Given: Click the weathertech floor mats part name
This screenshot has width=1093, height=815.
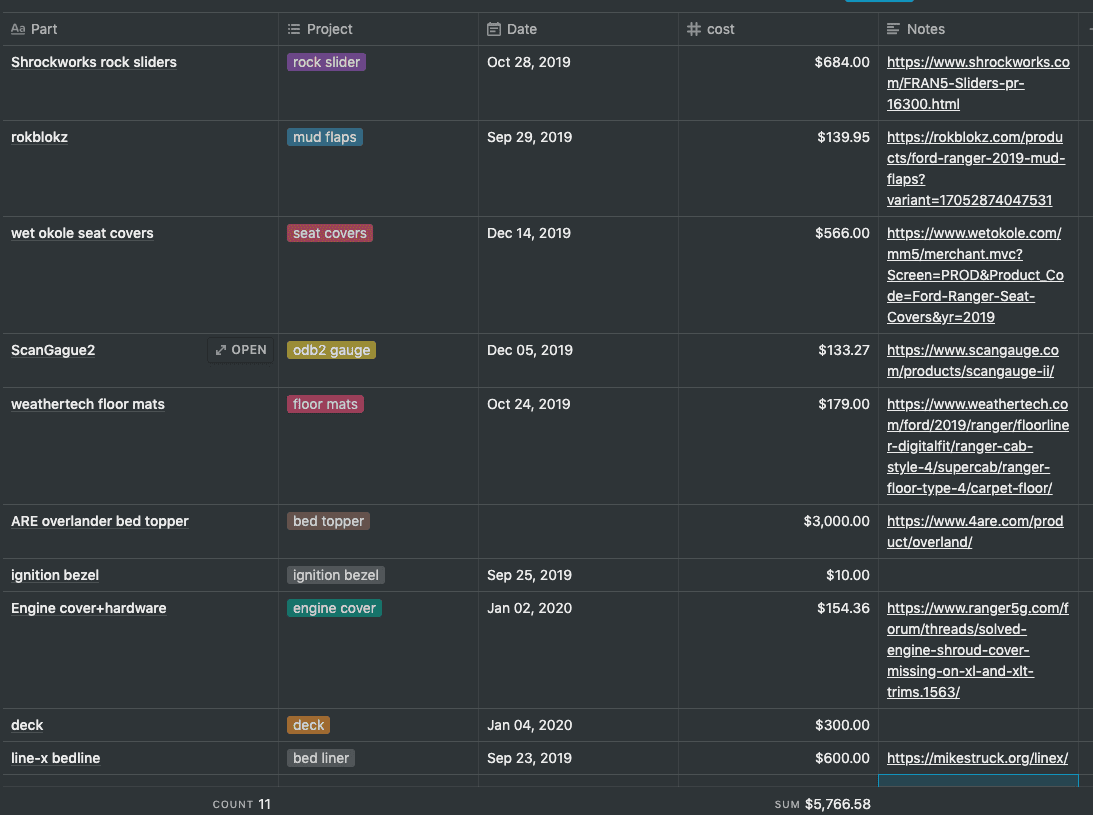Looking at the screenshot, I should tap(88, 404).
